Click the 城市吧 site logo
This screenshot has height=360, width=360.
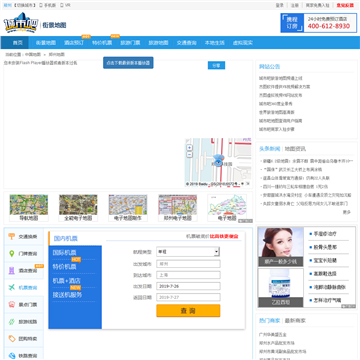[21, 23]
